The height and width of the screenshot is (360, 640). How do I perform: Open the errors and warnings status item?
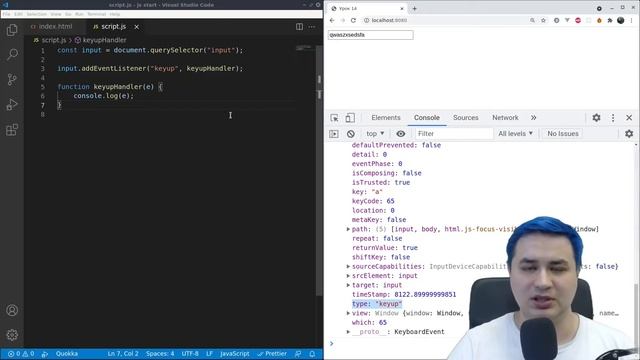coord(21,354)
